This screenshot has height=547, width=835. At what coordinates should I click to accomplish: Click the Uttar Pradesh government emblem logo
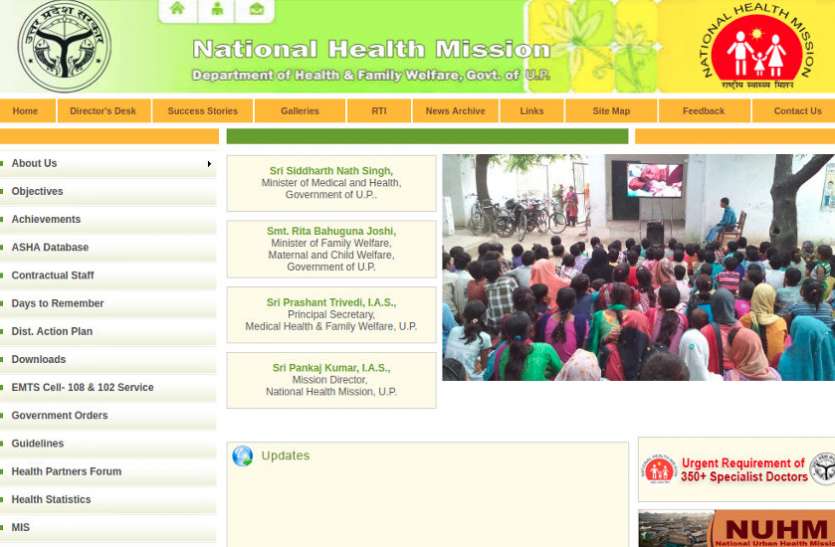(64, 46)
